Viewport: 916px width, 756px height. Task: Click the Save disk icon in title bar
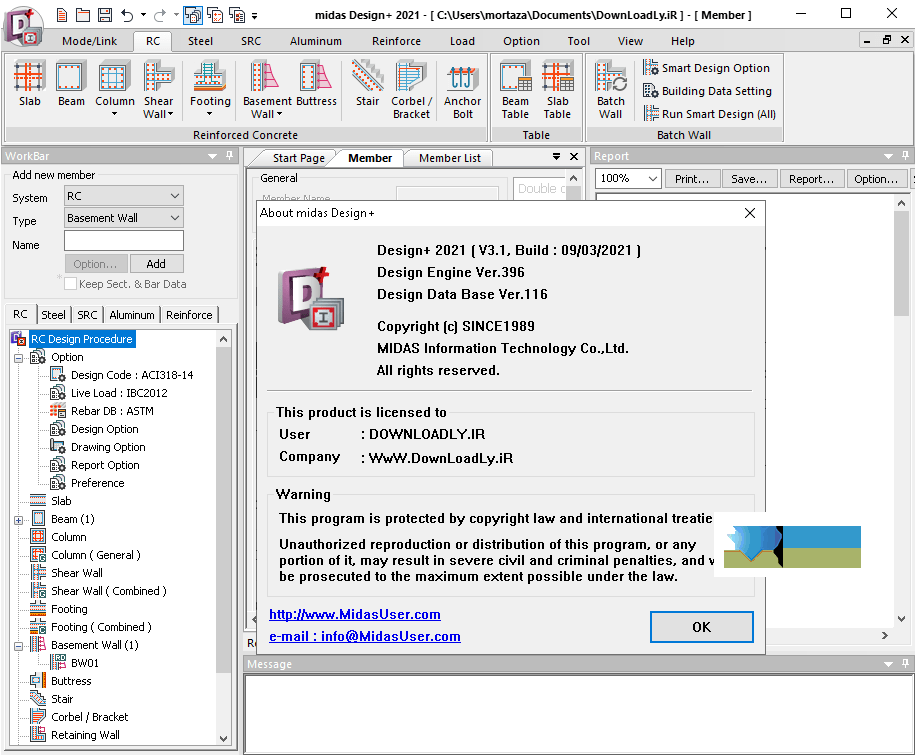pyautogui.click(x=105, y=15)
